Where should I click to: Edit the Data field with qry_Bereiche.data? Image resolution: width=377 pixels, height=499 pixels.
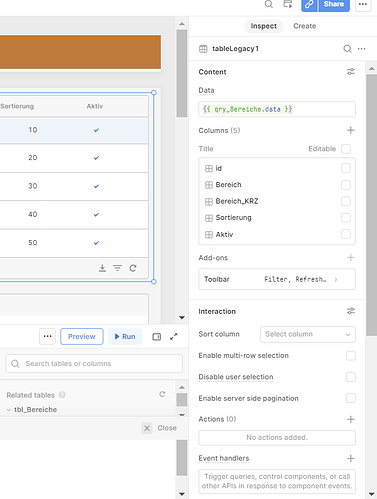[x=277, y=109]
